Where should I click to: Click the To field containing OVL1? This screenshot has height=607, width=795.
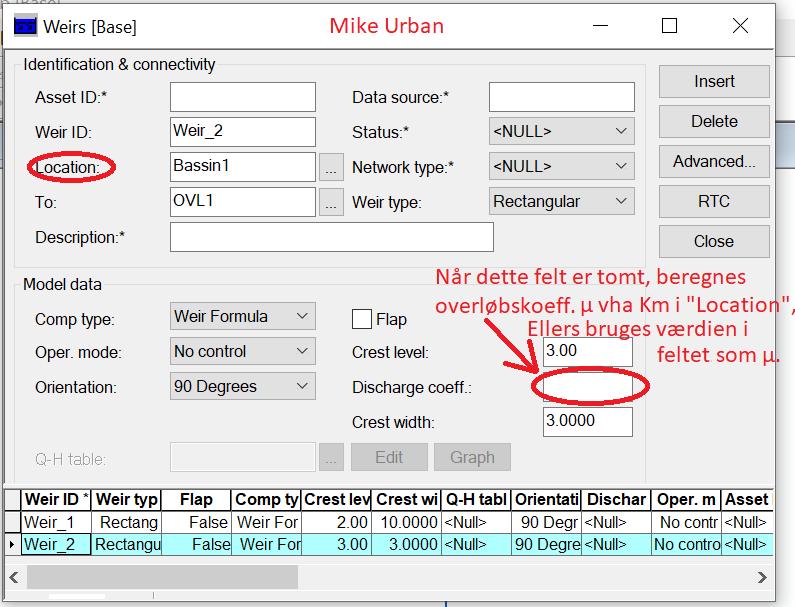[243, 202]
